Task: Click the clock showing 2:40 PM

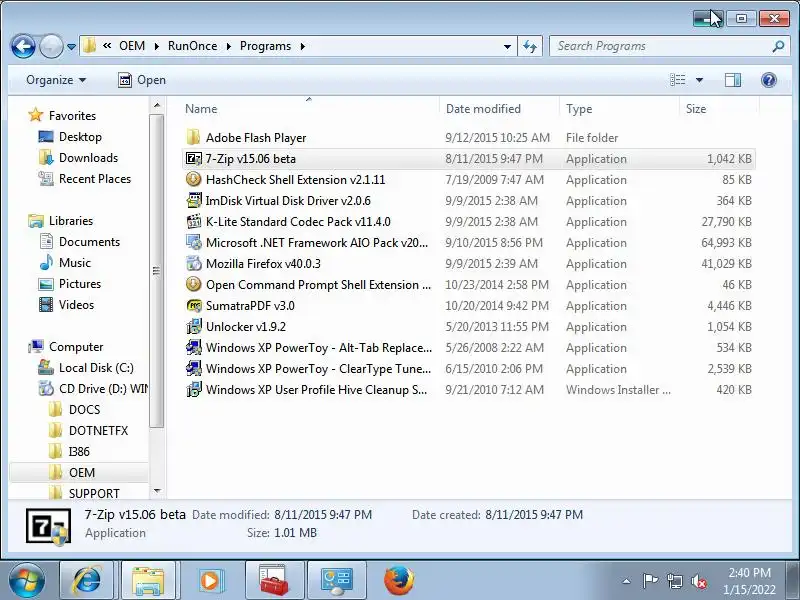Action: [x=749, y=573]
